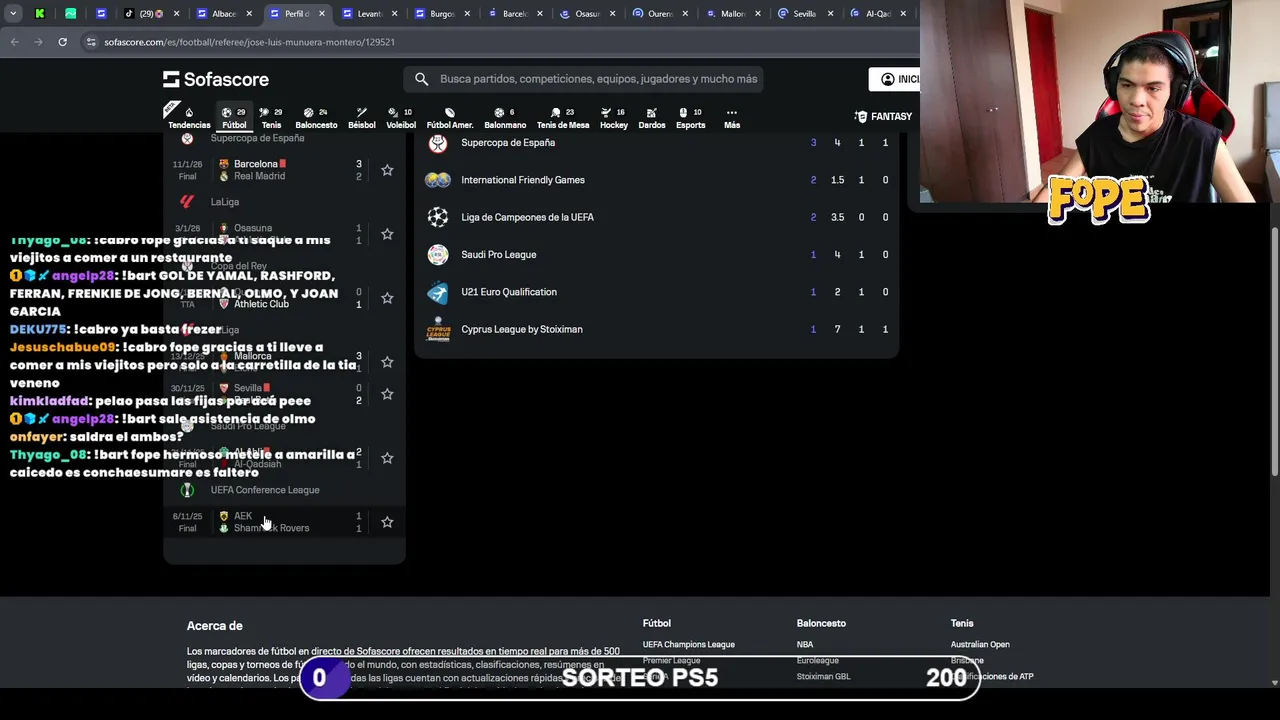Click the LaLiga logo above Osasuna match
The width and height of the screenshot is (1280, 720).
(x=187, y=202)
